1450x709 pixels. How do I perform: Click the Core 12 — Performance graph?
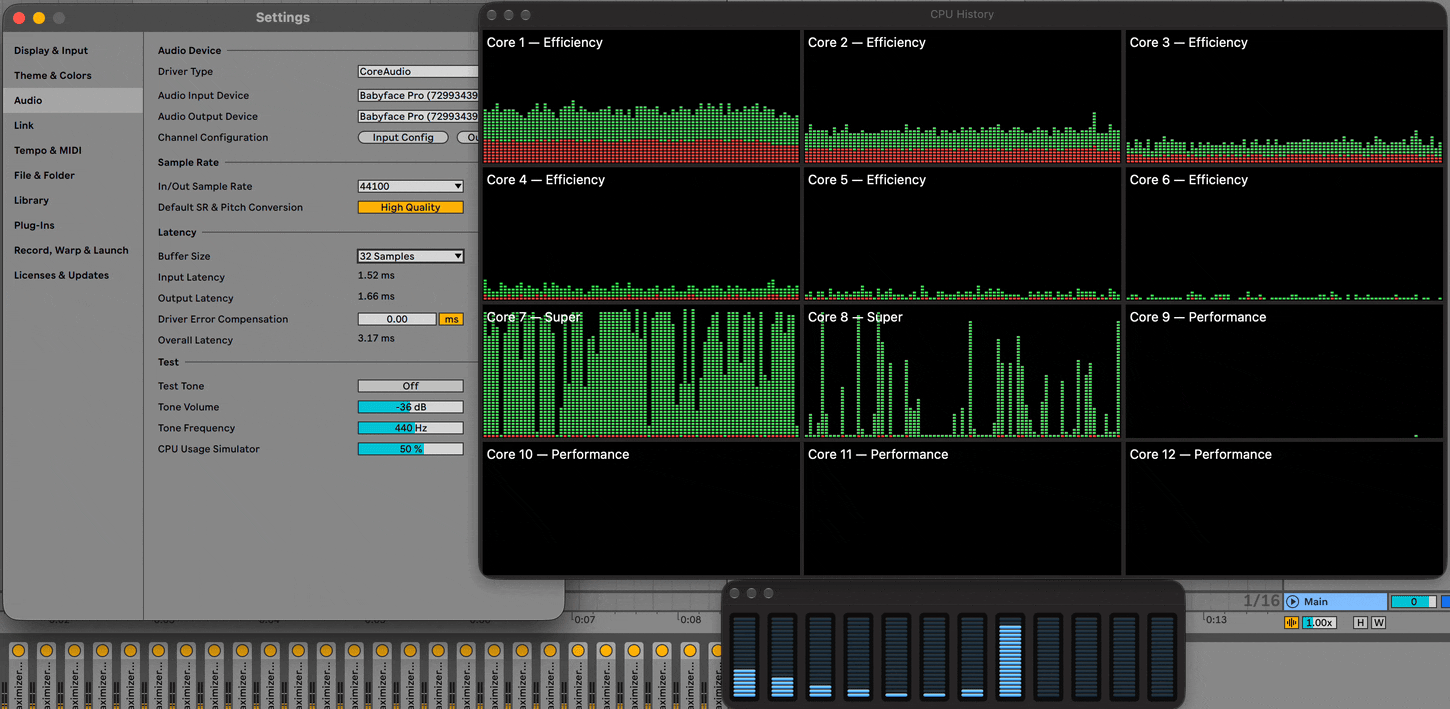(1285, 508)
